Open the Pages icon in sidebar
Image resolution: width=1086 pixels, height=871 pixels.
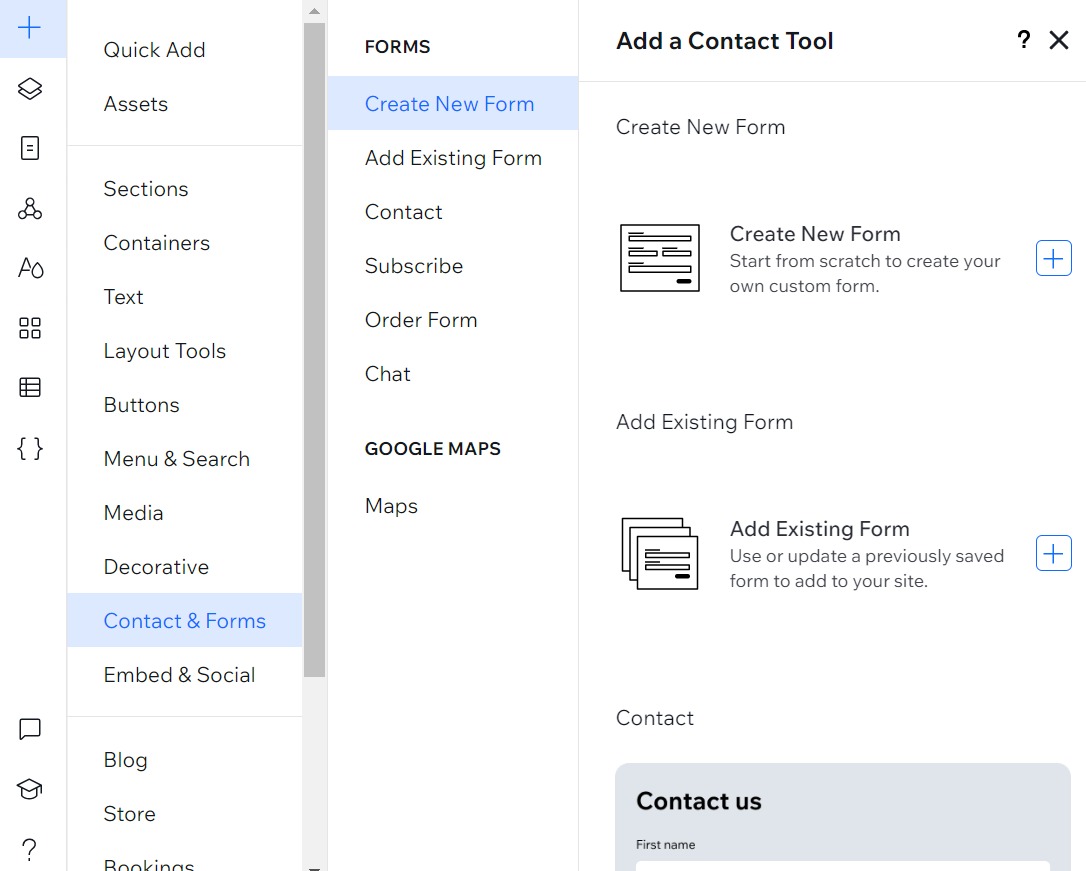click(x=30, y=148)
